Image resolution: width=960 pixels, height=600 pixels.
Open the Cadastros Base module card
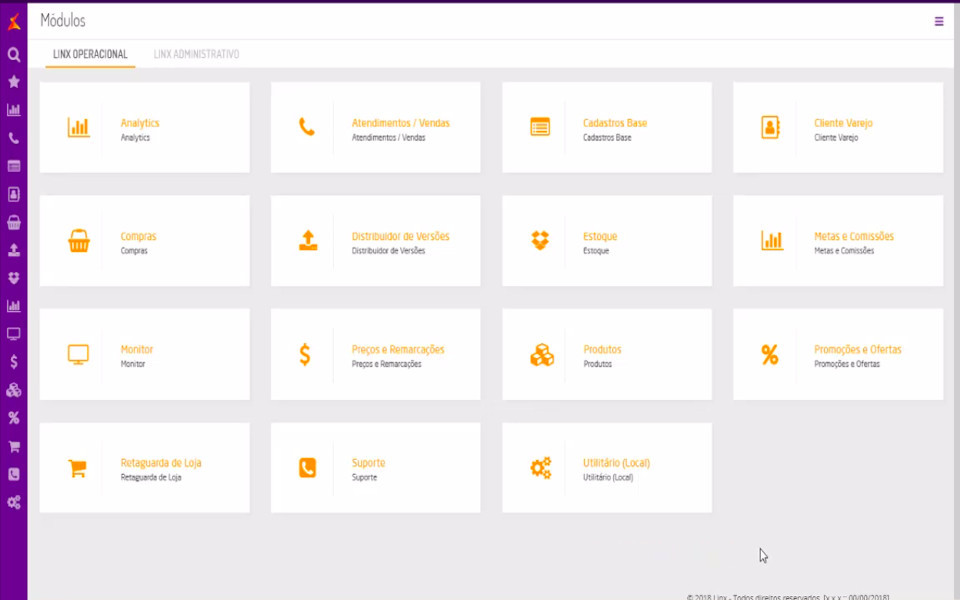pyautogui.click(x=607, y=127)
